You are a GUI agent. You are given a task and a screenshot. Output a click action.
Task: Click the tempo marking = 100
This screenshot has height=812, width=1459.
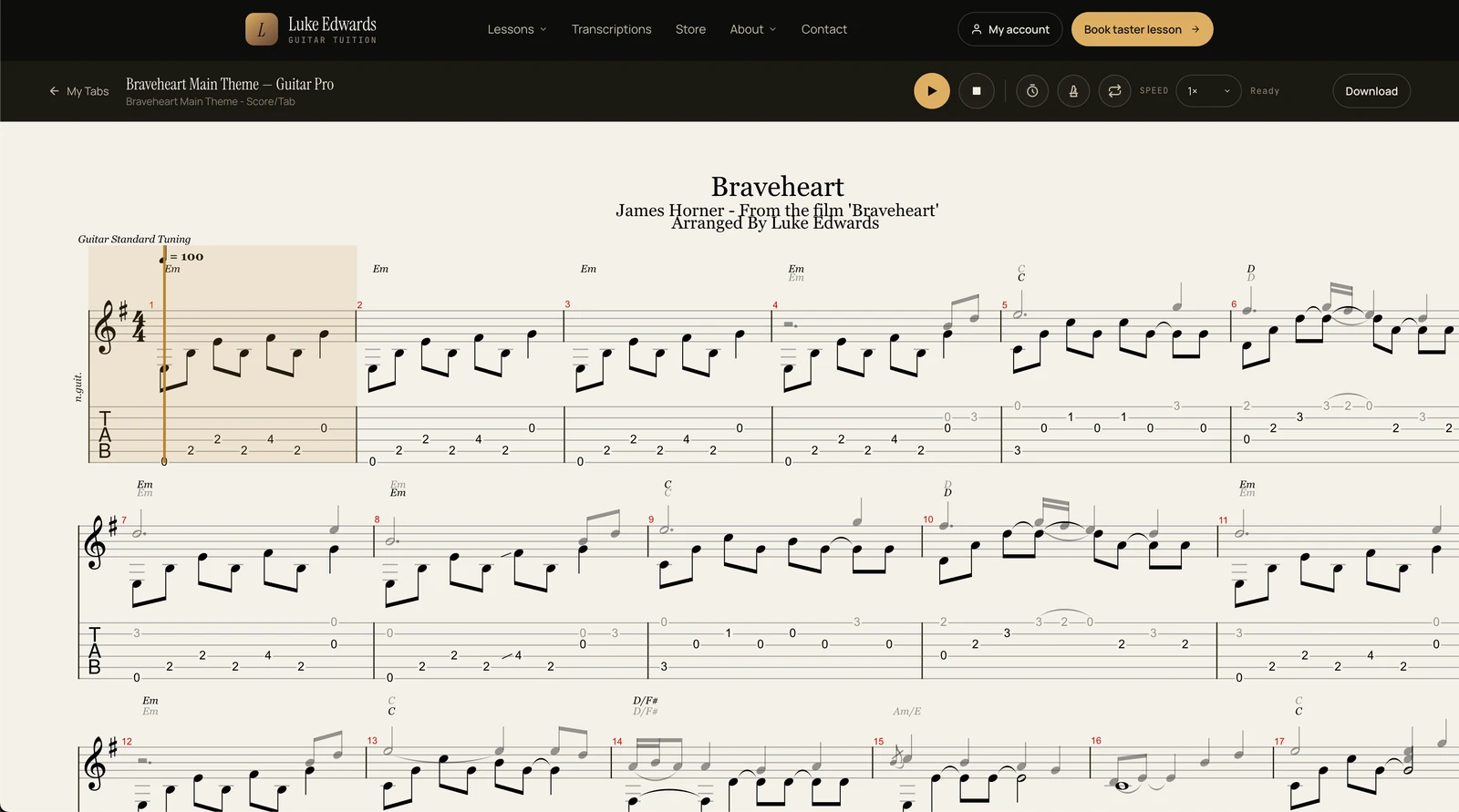181,257
